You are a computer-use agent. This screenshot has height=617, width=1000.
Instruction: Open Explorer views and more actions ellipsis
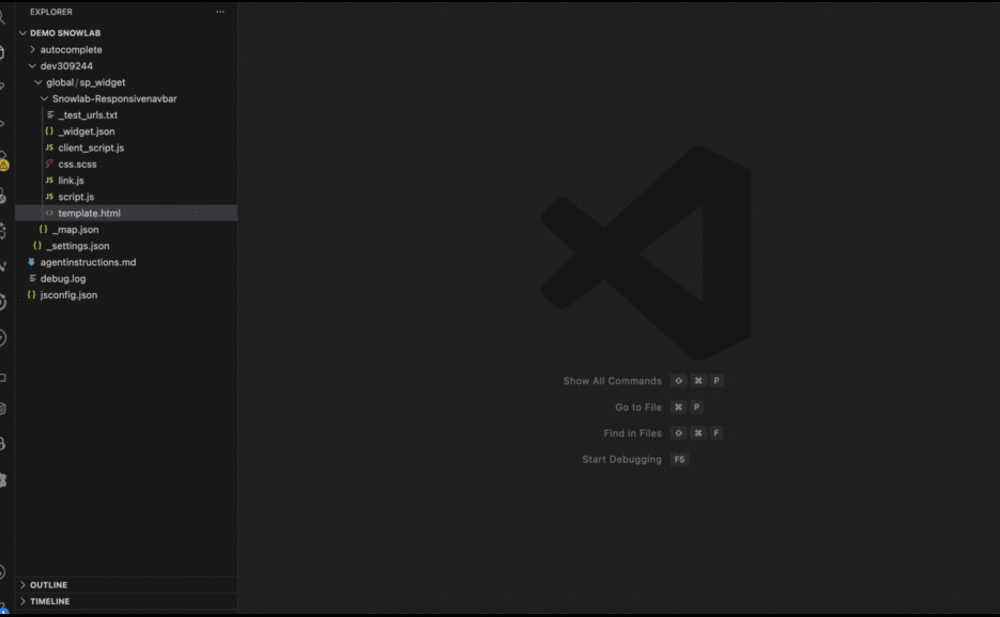point(220,11)
